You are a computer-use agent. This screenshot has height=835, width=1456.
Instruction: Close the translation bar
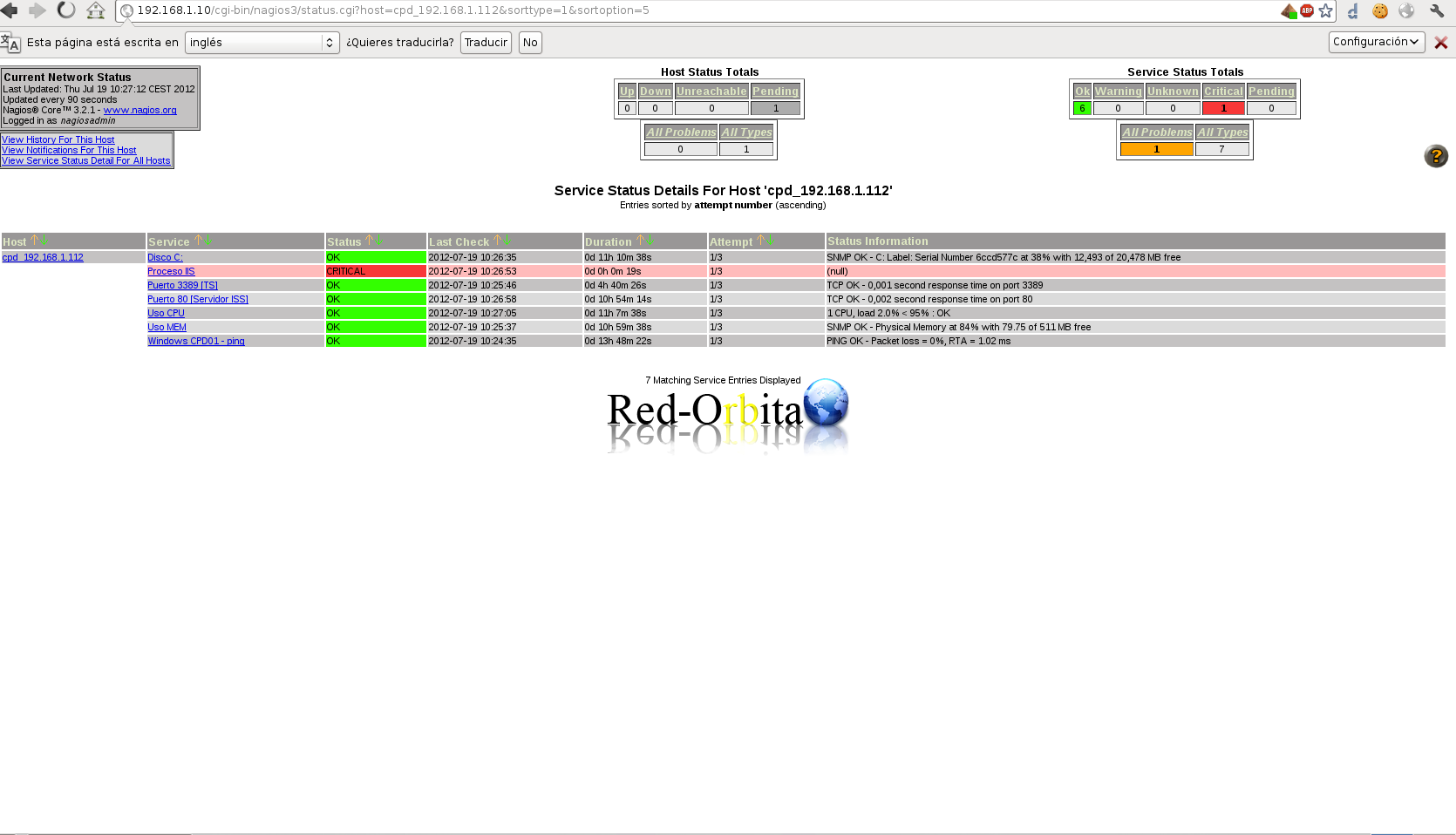[1441, 43]
